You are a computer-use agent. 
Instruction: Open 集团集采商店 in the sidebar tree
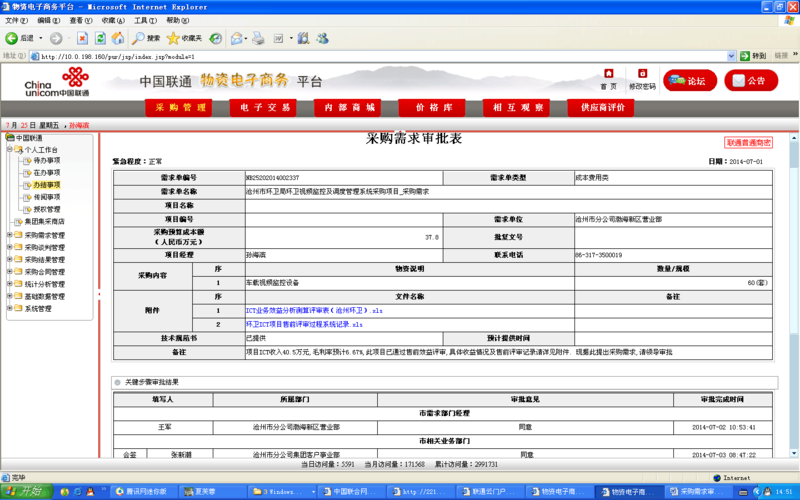pos(44,221)
